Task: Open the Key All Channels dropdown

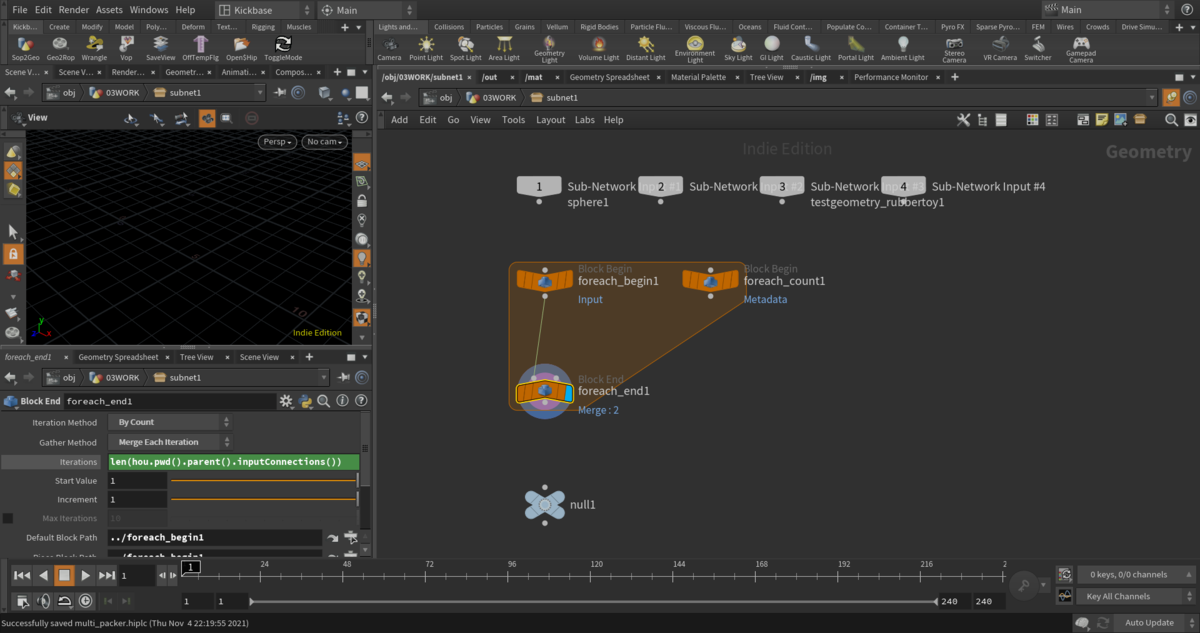Action: [1135, 596]
